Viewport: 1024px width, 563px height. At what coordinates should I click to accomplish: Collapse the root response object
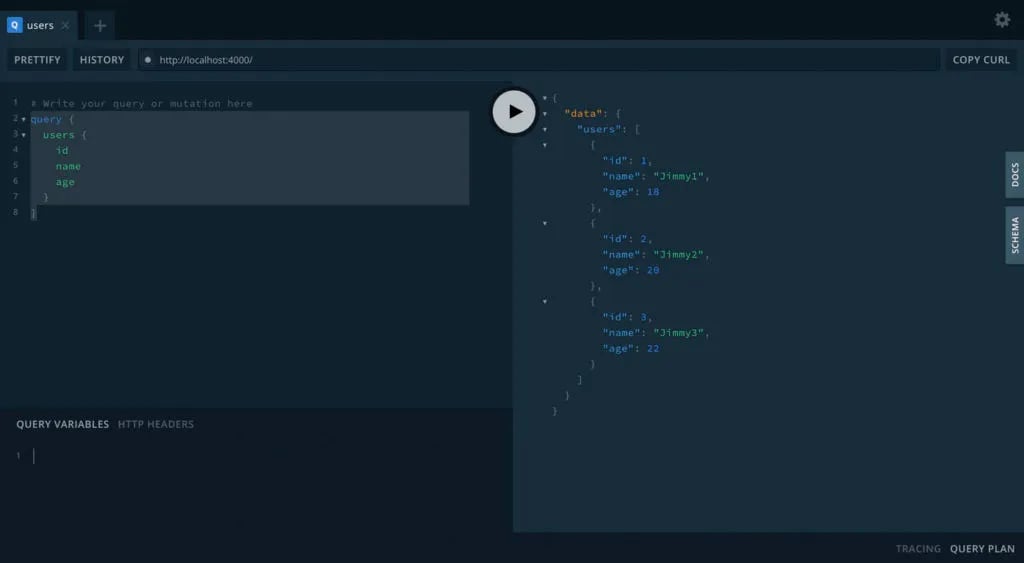pyautogui.click(x=545, y=98)
